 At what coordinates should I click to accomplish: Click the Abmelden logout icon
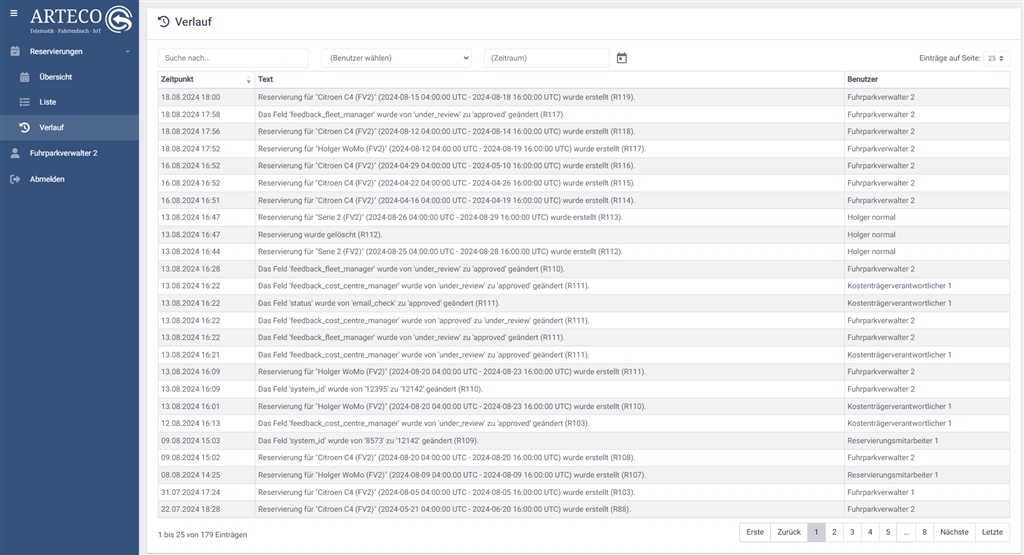click(15, 179)
